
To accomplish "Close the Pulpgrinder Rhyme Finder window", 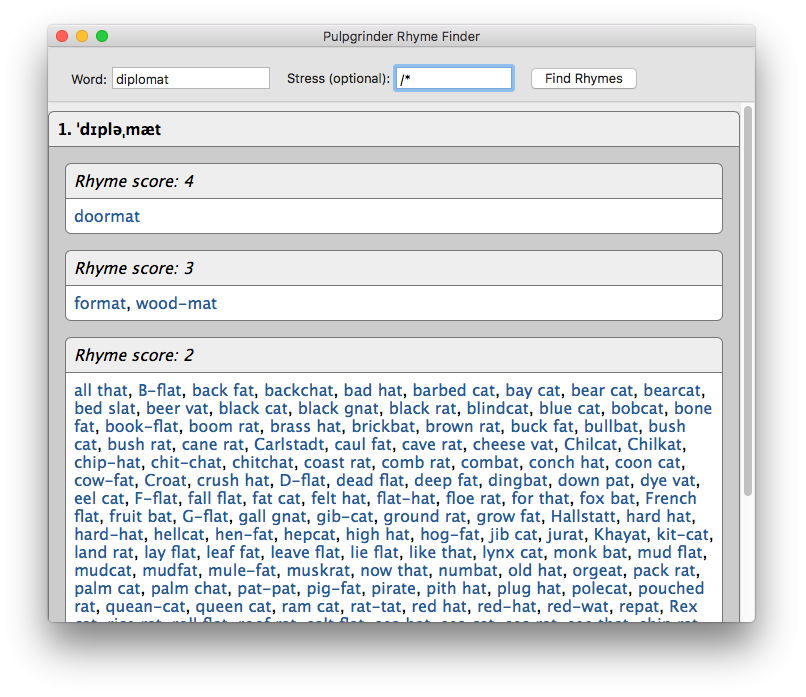I will coord(62,36).
